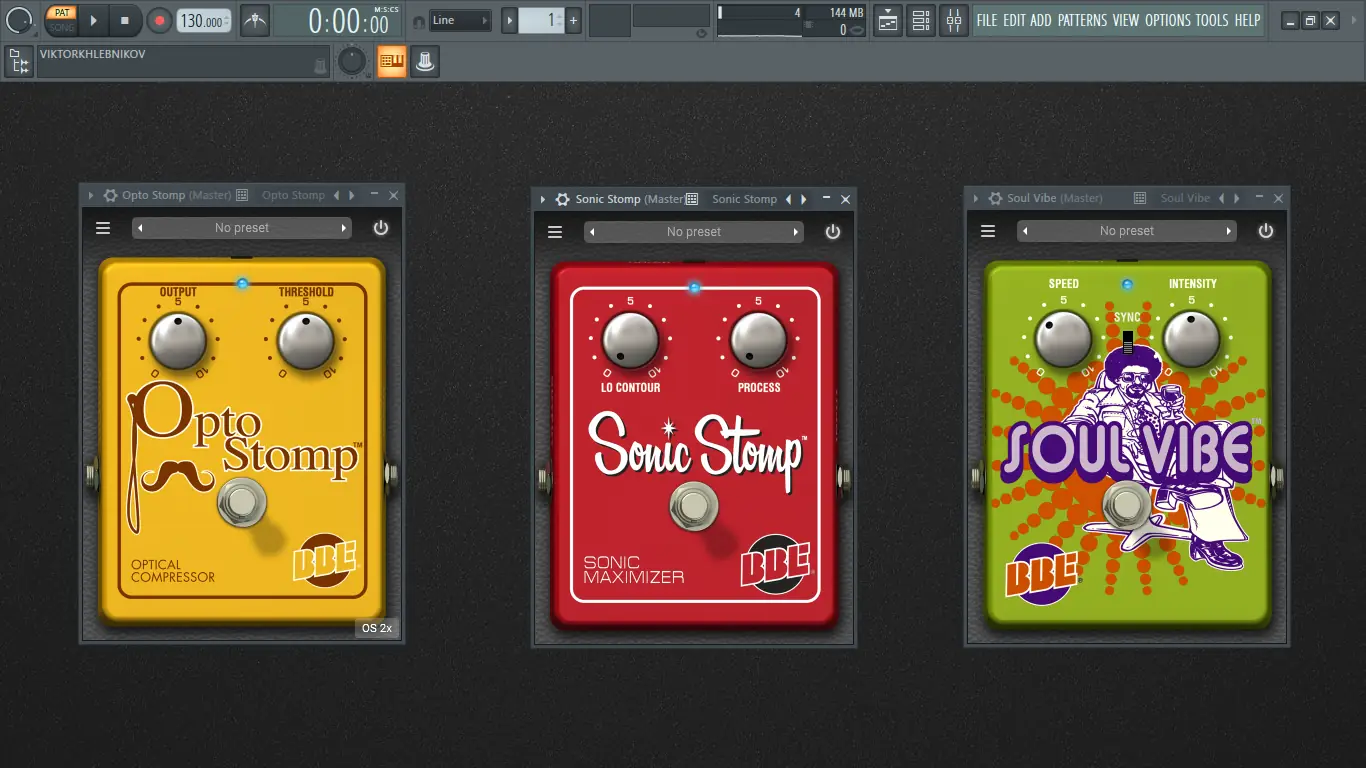Image resolution: width=1366 pixels, height=768 pixels.
Task: Open the EDIT menu
Action: [1014, 20]
